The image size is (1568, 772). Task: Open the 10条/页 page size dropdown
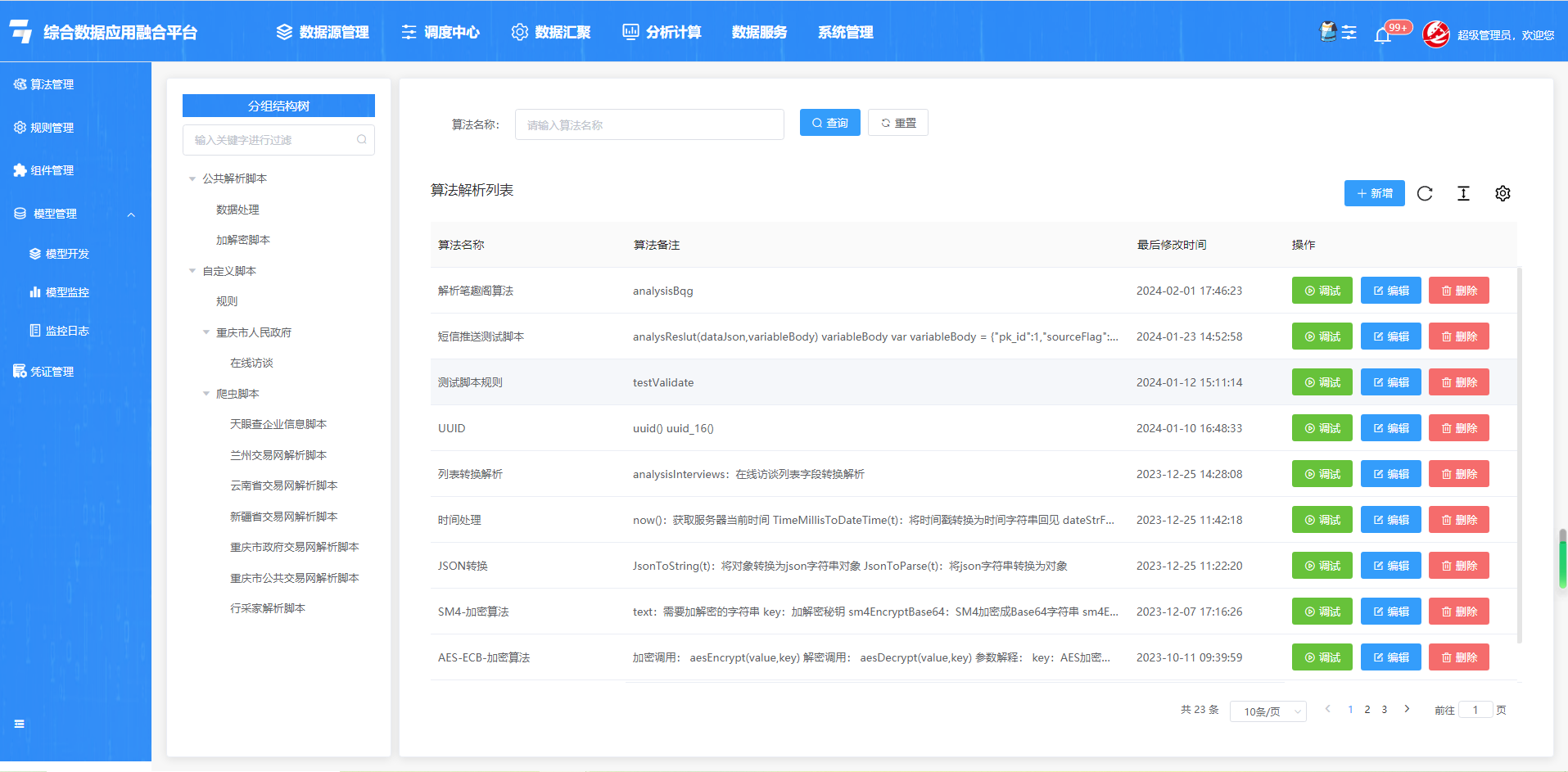[x=1268, y=711]
